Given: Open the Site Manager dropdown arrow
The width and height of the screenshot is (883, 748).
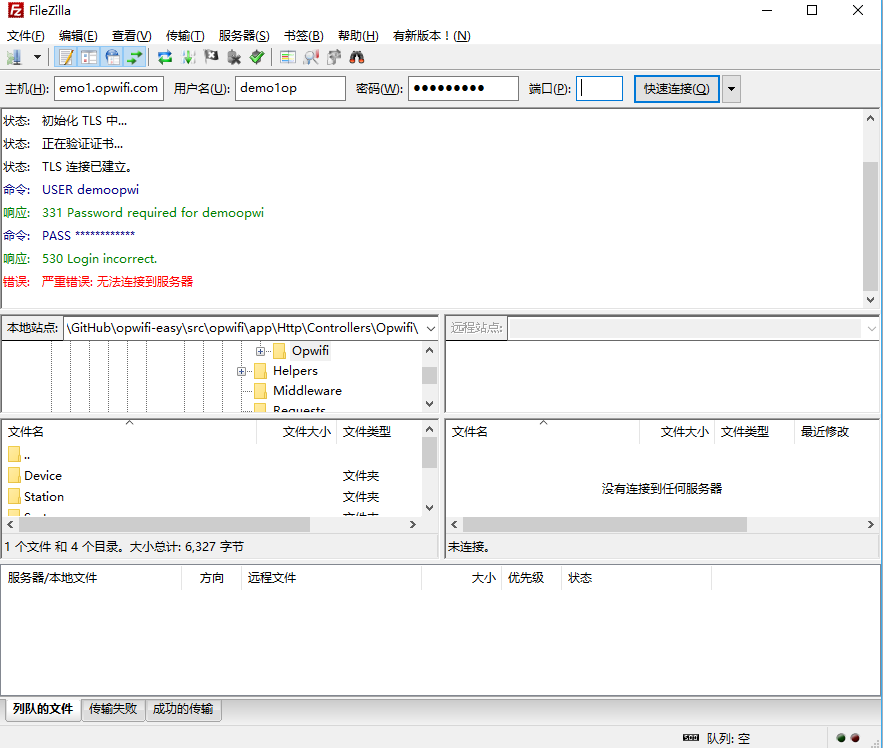Looking at the screenshot, I should click(x=37, y=57).
